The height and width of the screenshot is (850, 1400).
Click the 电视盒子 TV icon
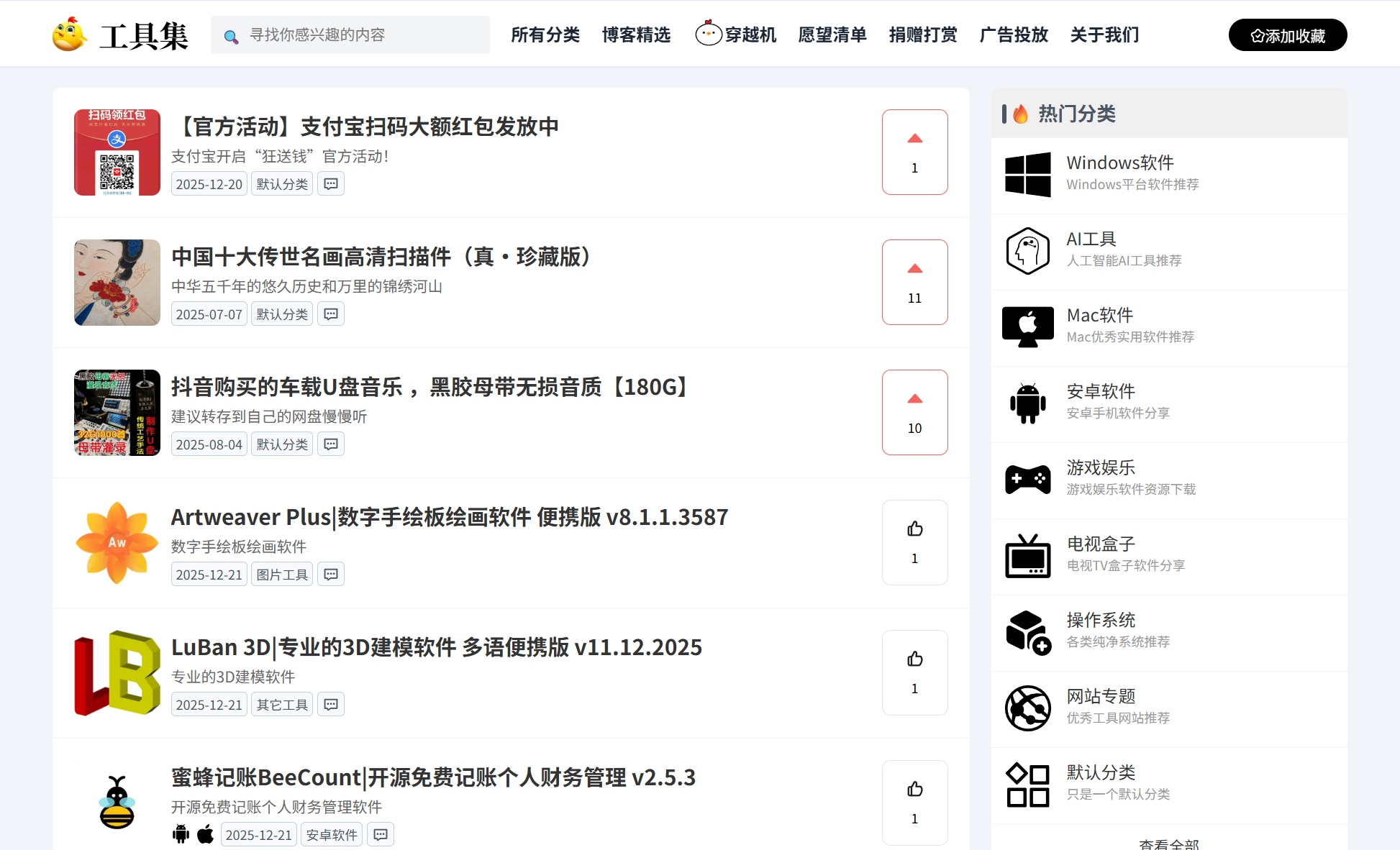(1027, 556)
